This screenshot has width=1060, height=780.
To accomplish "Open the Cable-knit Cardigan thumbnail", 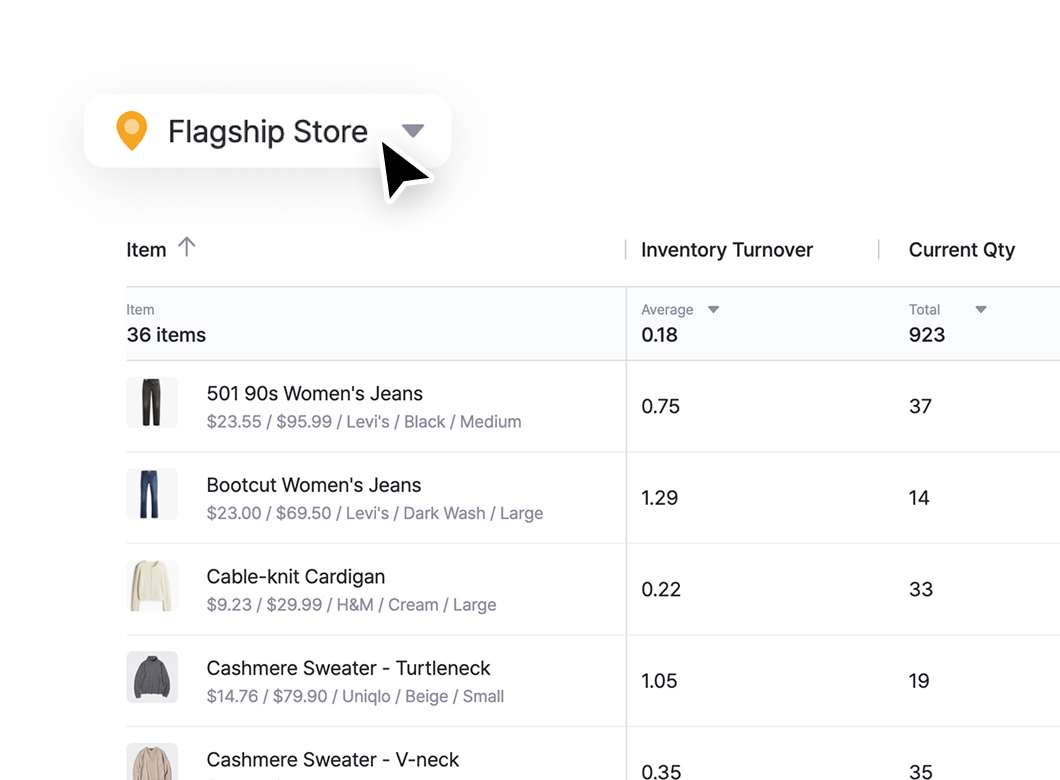I will point(152,585).
